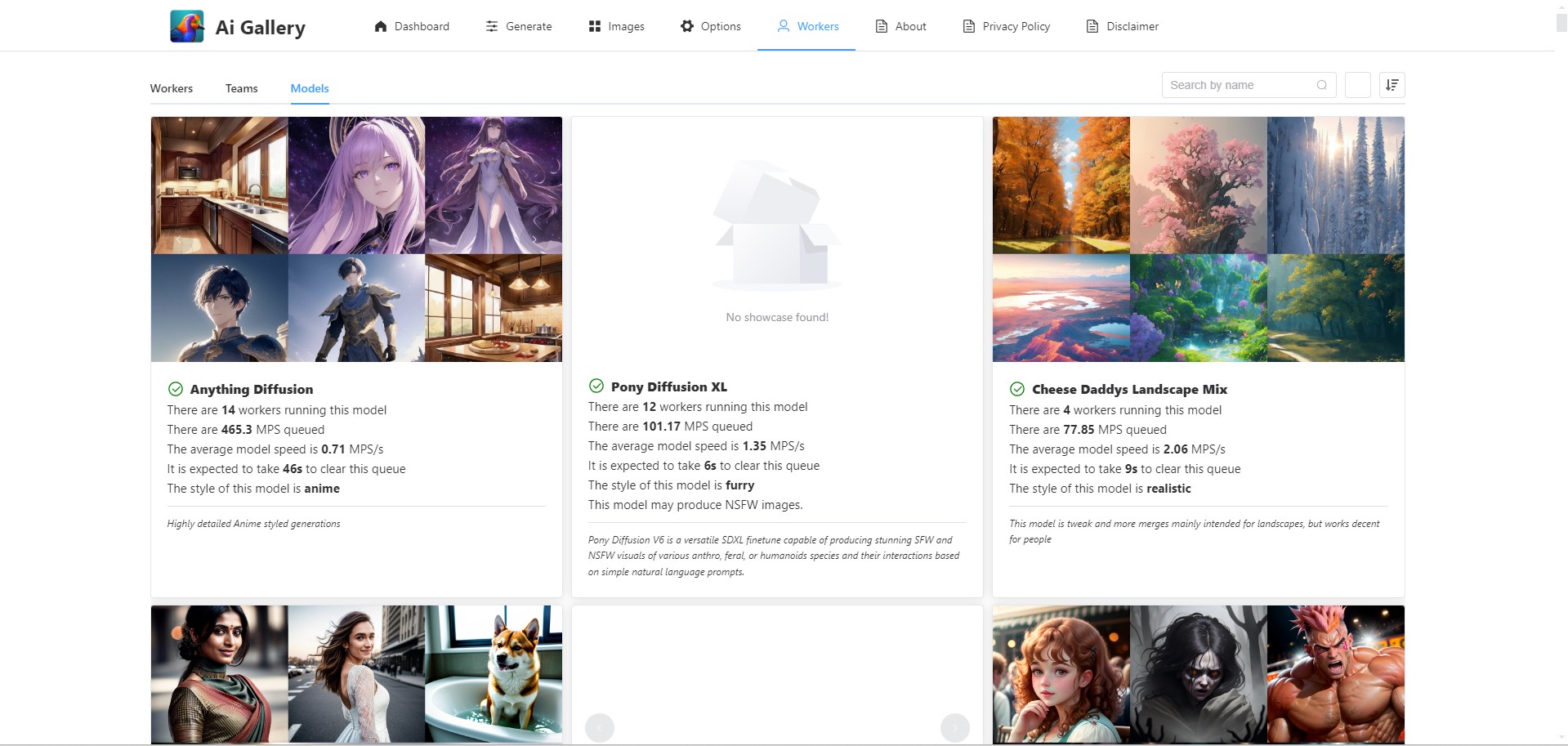Click the search magnifier icon

click(x=1321, y=85)
